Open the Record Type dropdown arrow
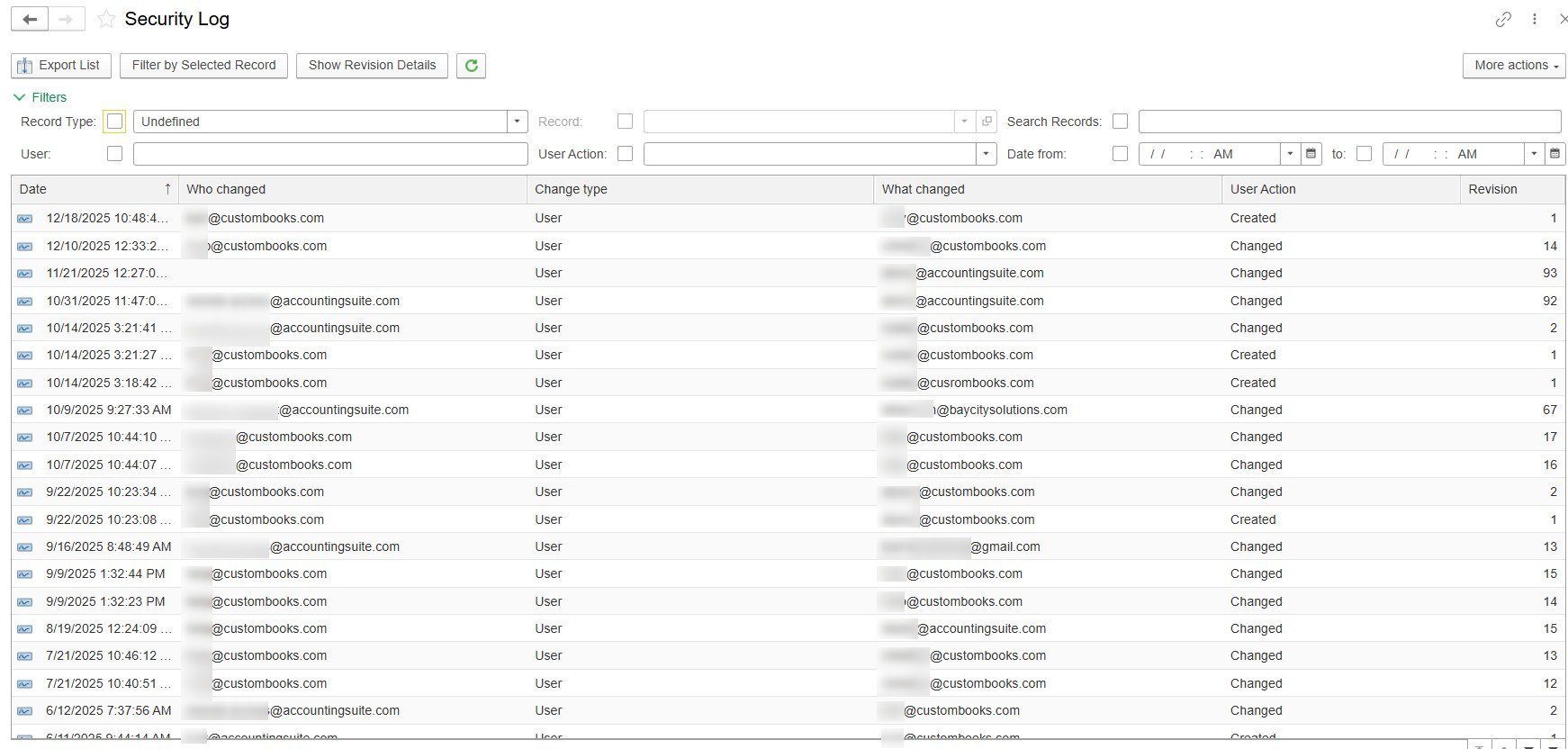Image resolution: width=1568 pixels, height=749 pixels. coord(517,122)
